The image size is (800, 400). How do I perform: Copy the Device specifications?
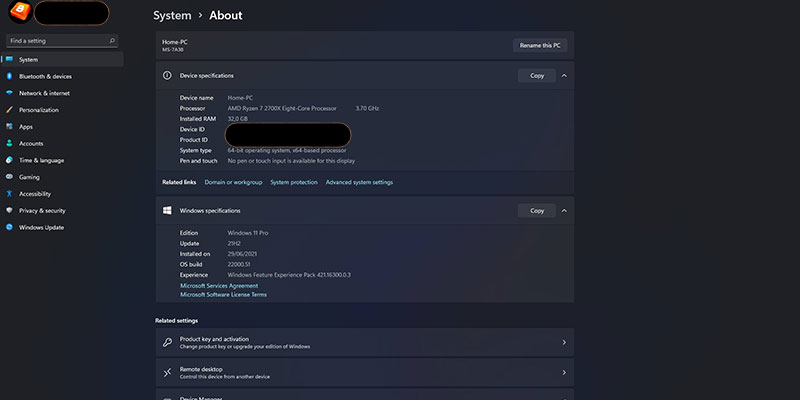(537, 76)
